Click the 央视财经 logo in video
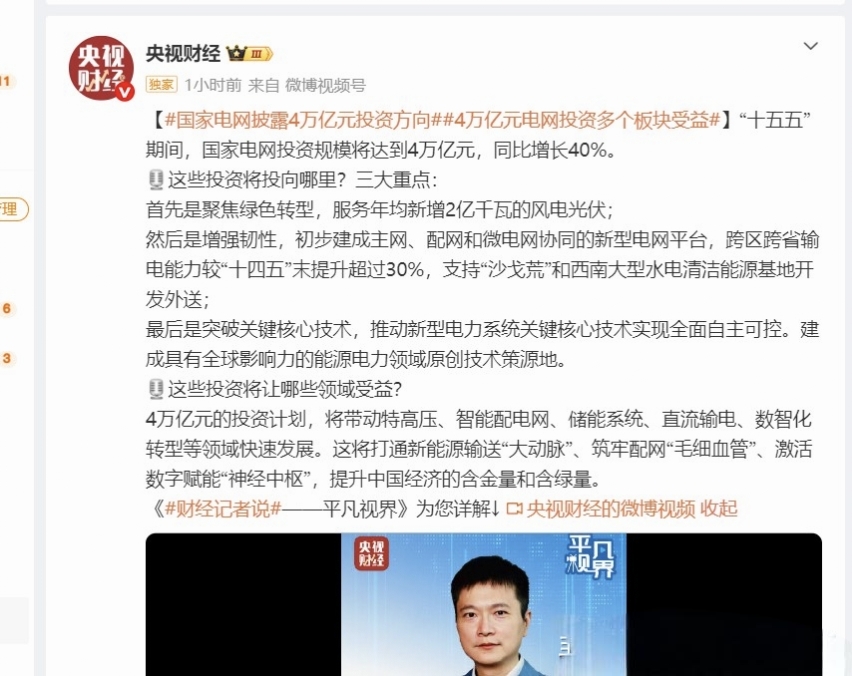Image resolution: width=852 pixels, height=676 pixels. (372, 553)
